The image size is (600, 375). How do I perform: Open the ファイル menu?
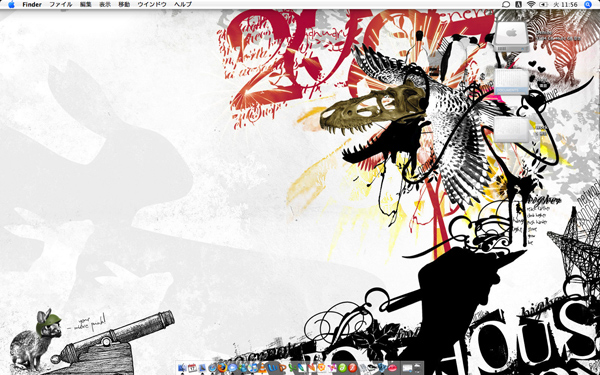[x=61, y=5]
